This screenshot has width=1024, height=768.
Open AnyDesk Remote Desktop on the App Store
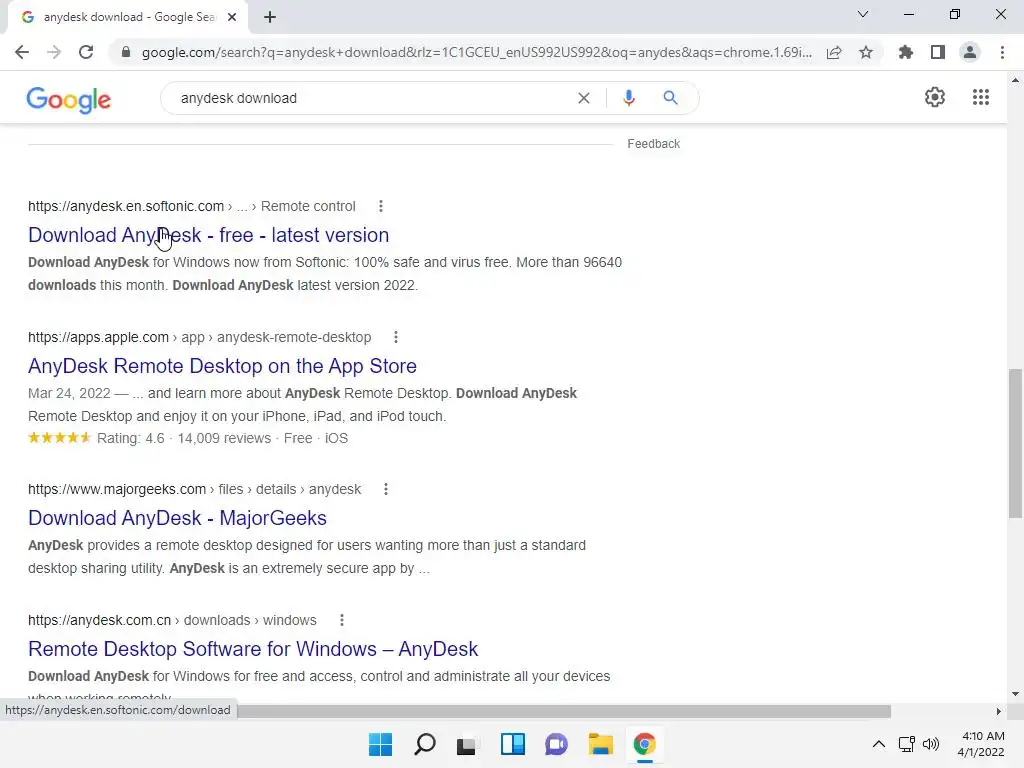[222, 366]
